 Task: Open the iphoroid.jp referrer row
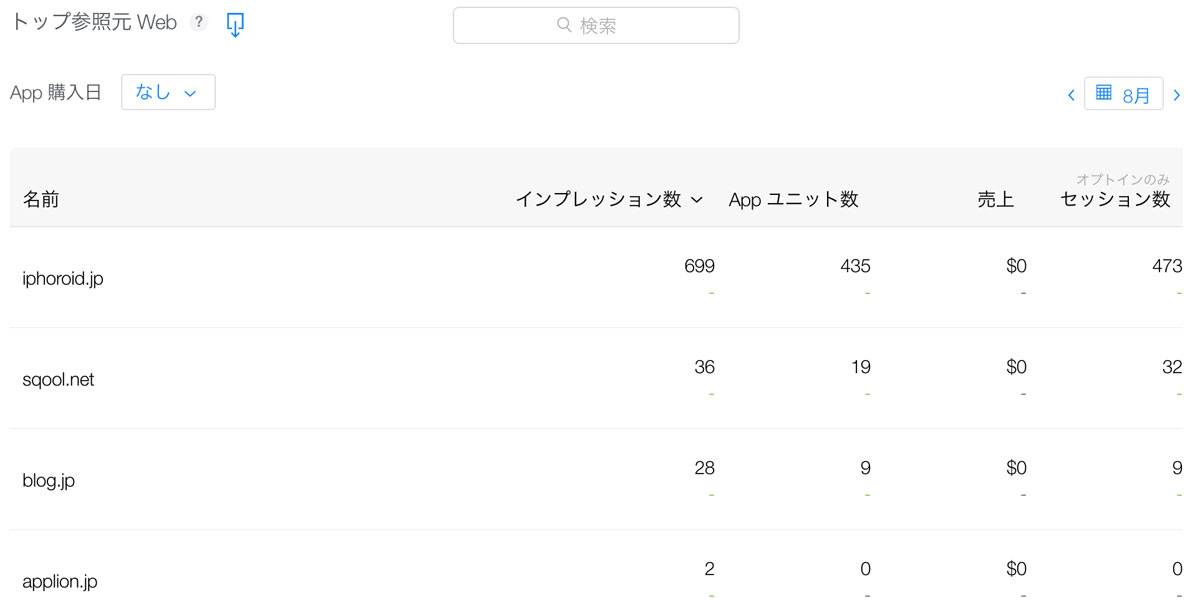pyautogui.click(x=63, y=279)
